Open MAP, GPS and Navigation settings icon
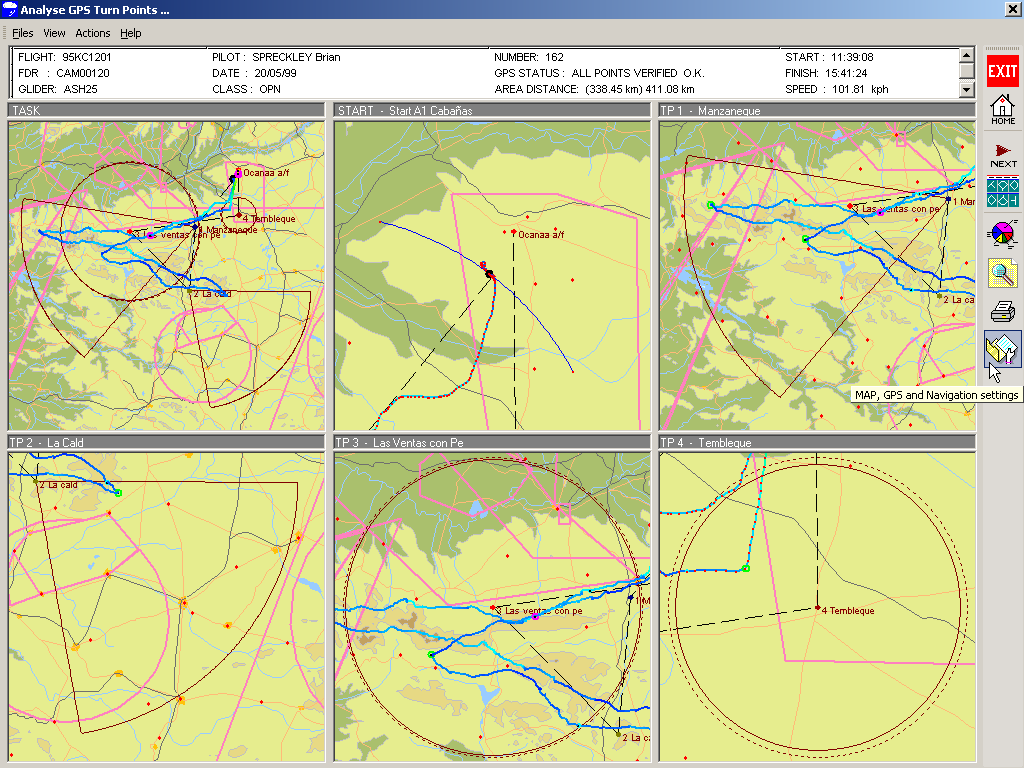The image size is (1024, 768). [1003, 350]
